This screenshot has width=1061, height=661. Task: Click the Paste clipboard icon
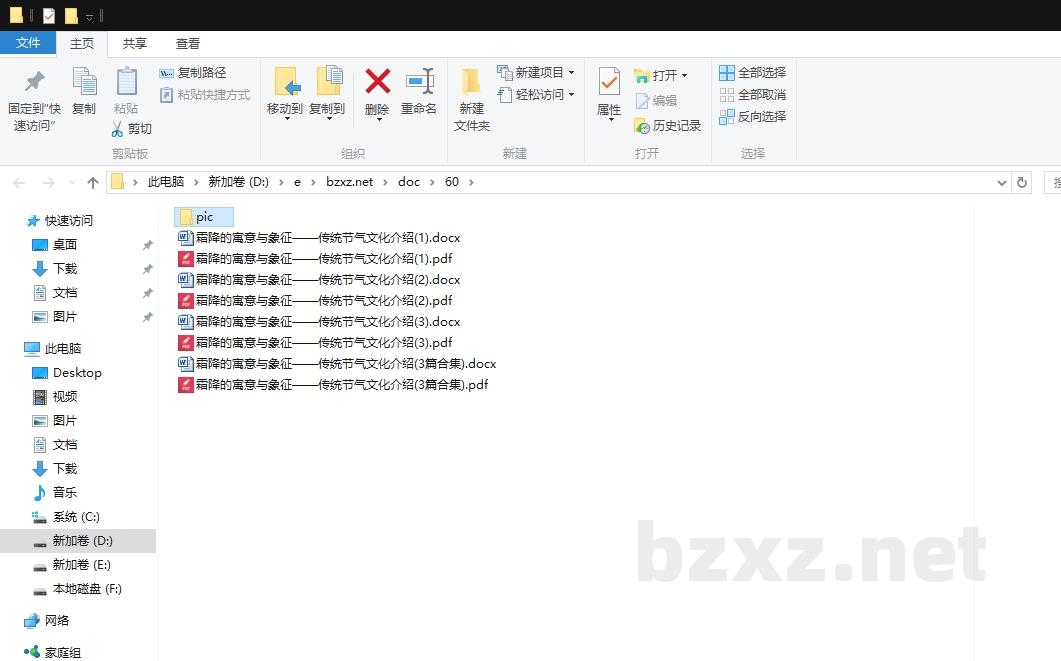126,82
